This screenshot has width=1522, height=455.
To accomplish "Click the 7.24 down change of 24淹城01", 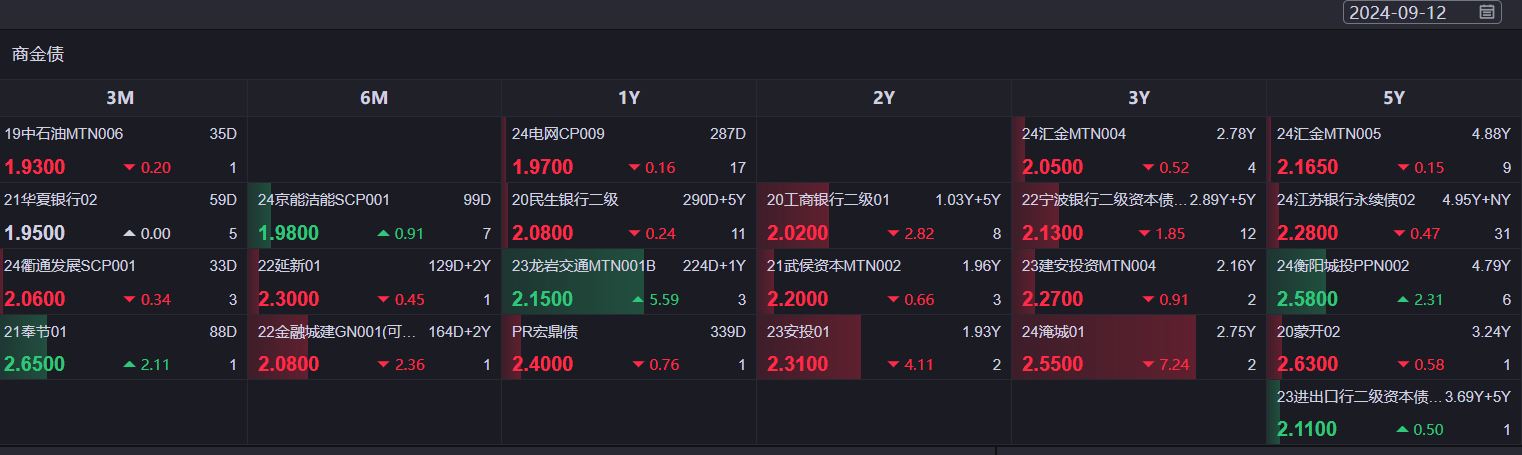I will pos(1166,365).
